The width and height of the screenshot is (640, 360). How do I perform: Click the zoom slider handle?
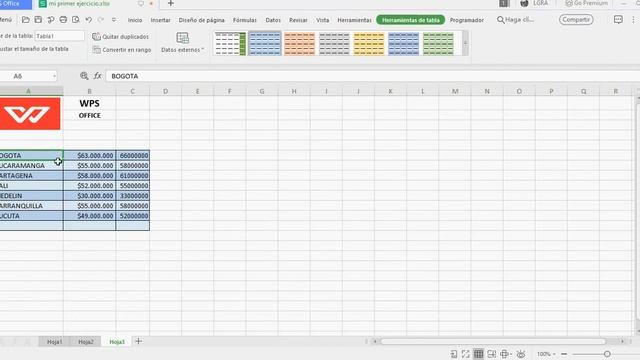[x=607, y=354]
